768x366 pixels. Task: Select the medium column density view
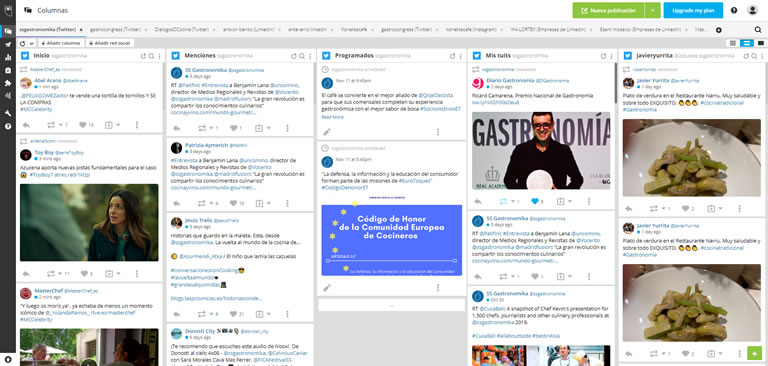click(746, 43)
